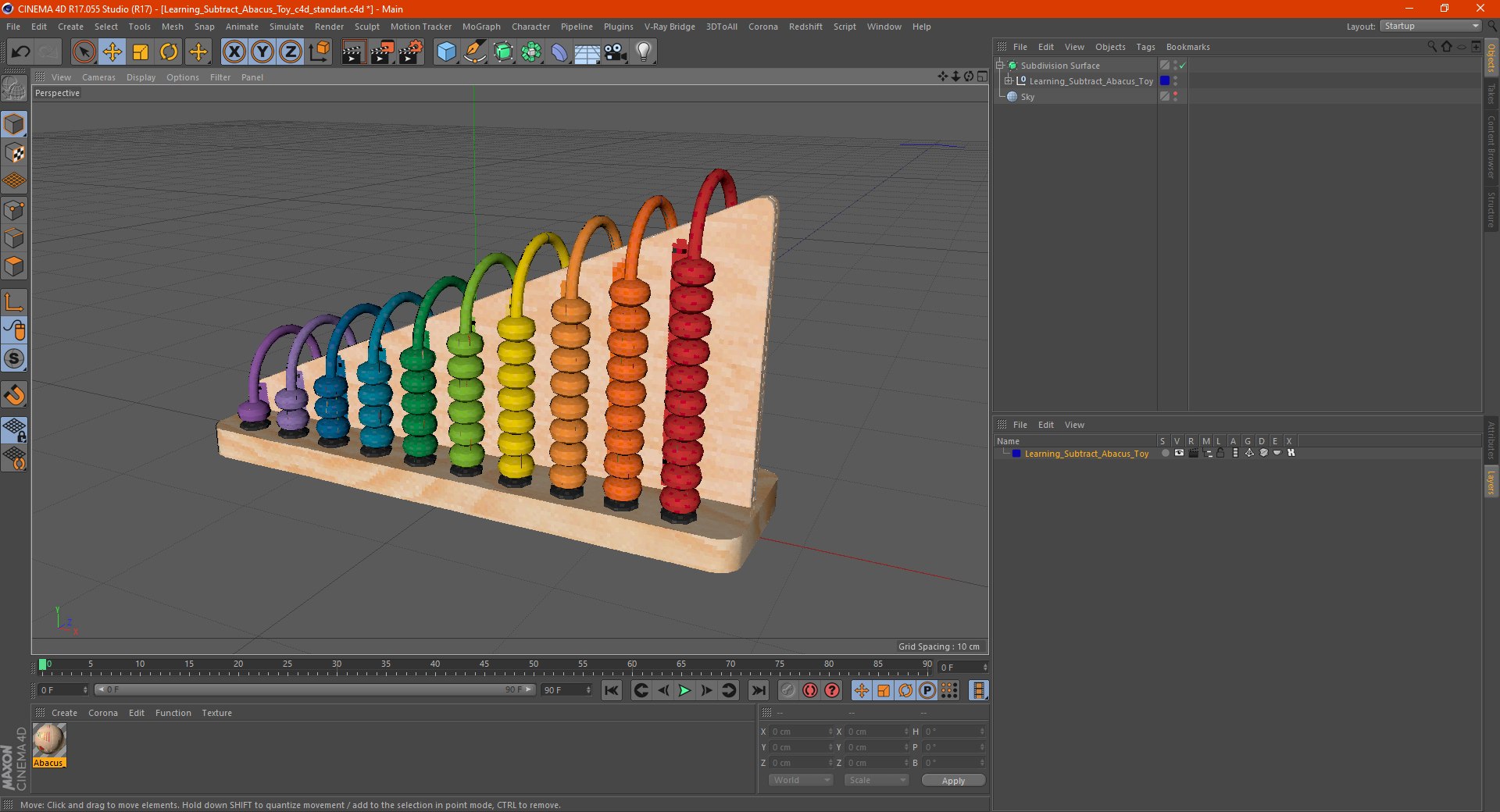Screen dimensions: 1500x812
Task: Toggle layer View eye icon
Action: 1179,453
